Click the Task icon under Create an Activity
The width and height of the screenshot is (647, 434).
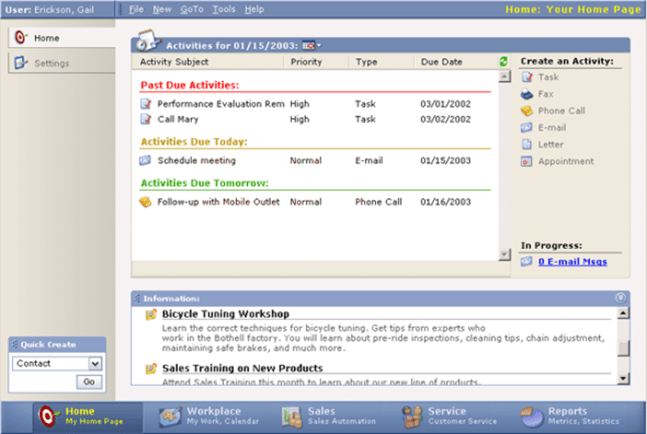click(x=527, y=77)
